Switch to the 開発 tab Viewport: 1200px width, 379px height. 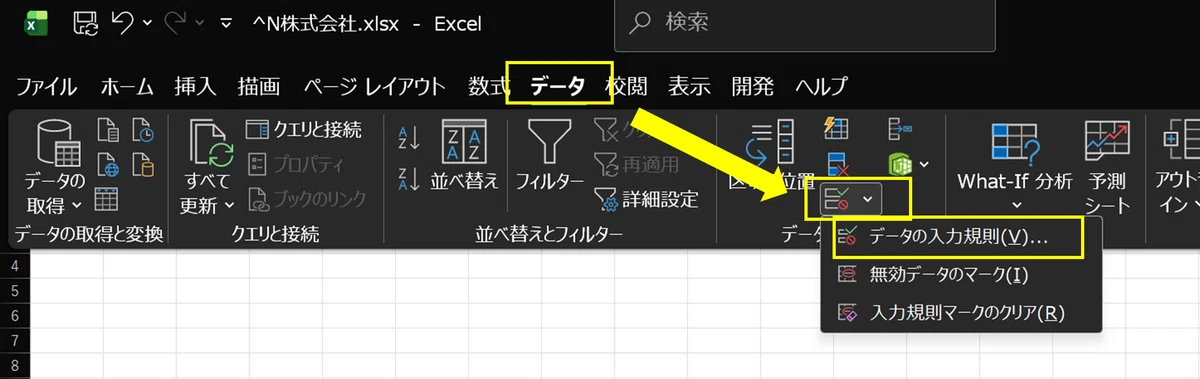pyautogui.click(x=752, y=86)
